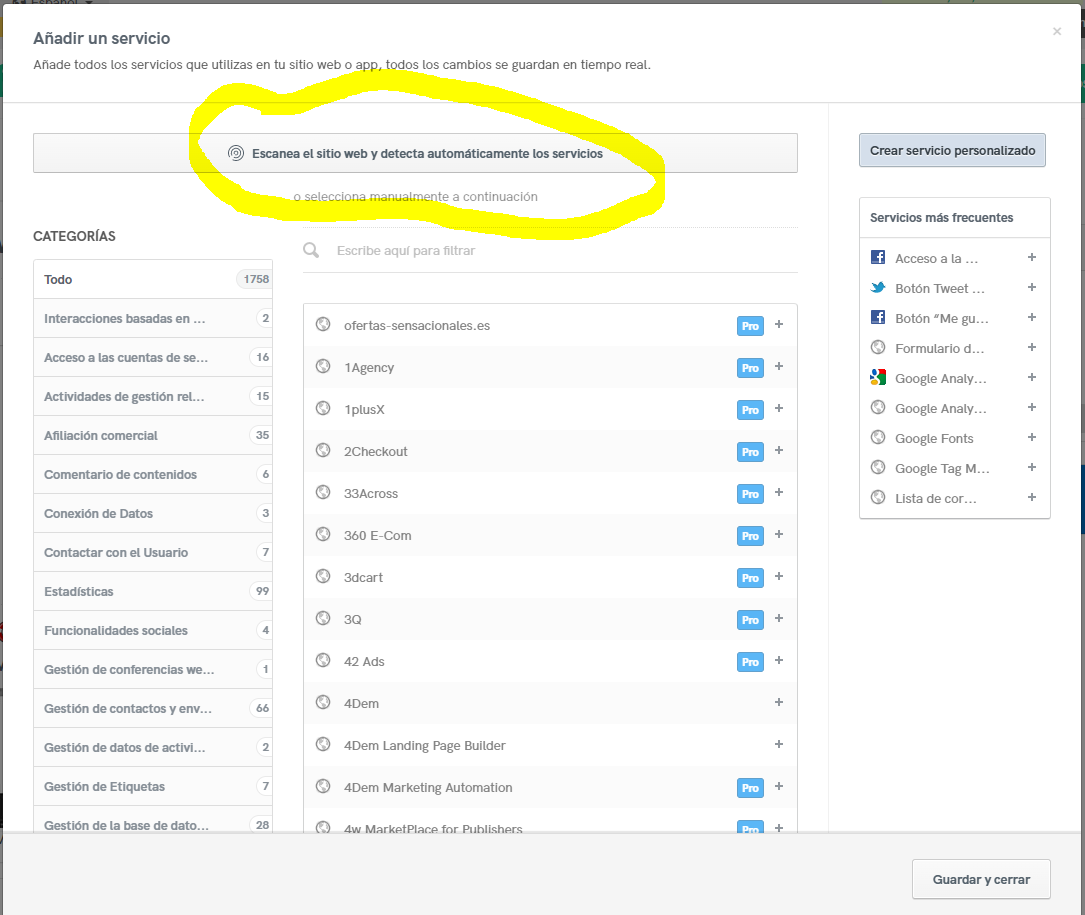Add Google Tag Manager using plus icon
1085x915 pixels.
click(1031, 468)
